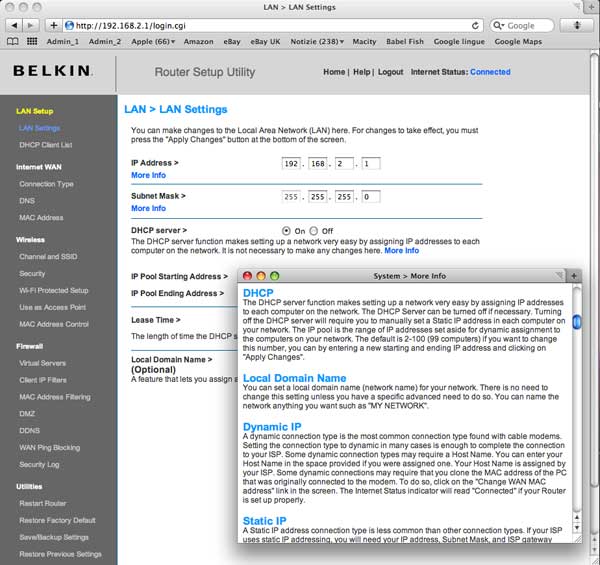Open the Google Maps bookmark
Image resolution: width=600 pixels, height=565 pixels.
518,41
